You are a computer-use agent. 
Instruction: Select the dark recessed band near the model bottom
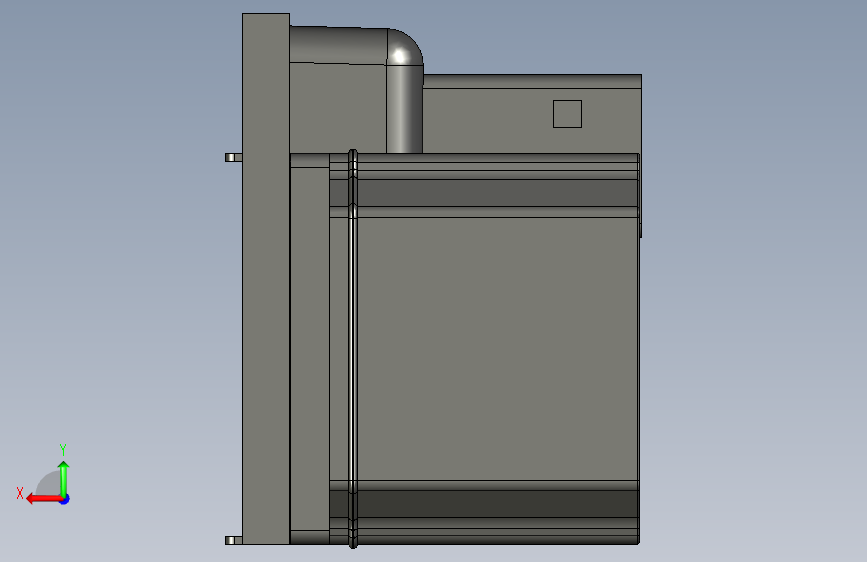click(484, 504)
